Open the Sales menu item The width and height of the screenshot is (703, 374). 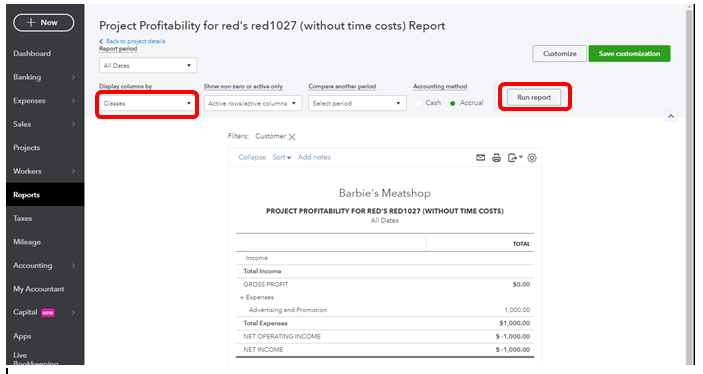[x=22, y=124]
